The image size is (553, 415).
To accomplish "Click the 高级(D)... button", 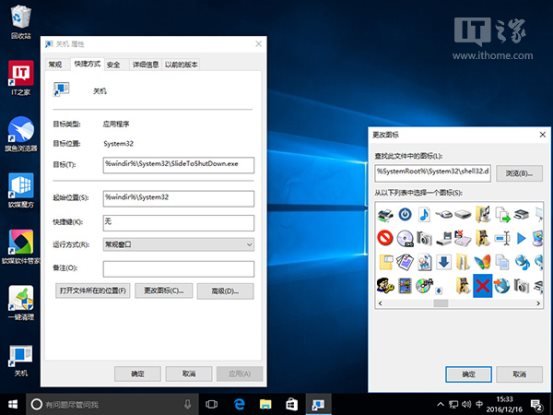I will pyautogui.click(x=225, y=291).
